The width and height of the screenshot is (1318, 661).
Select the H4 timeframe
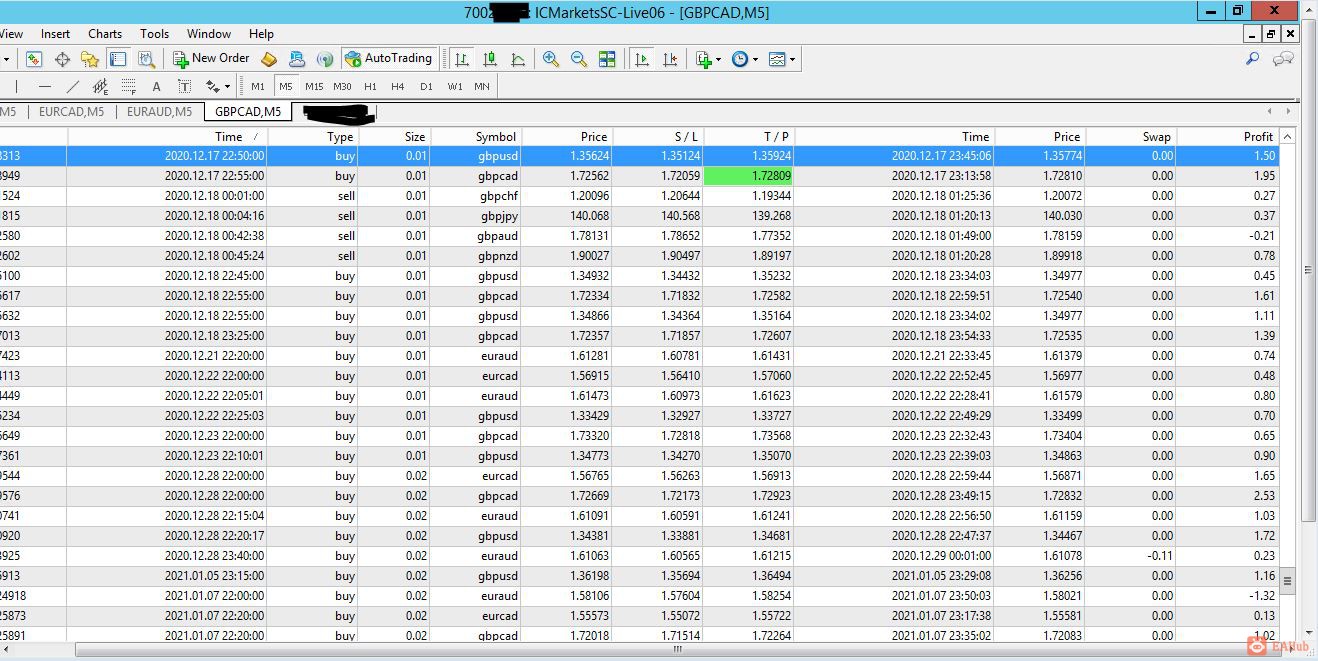(398, 86)
